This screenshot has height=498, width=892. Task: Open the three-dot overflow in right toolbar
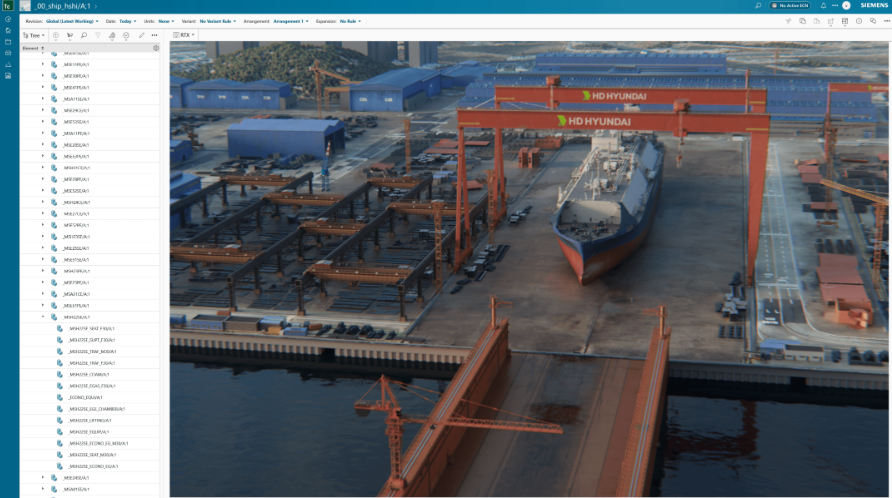coord(886,21)
